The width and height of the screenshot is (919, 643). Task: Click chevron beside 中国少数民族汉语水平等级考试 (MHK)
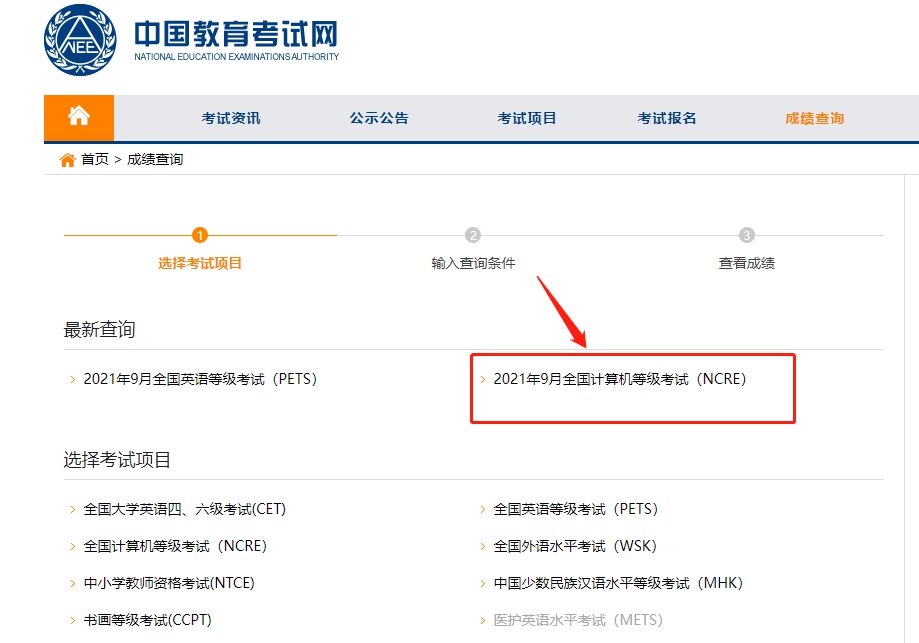pyautogui.click(x=483, y=583)
